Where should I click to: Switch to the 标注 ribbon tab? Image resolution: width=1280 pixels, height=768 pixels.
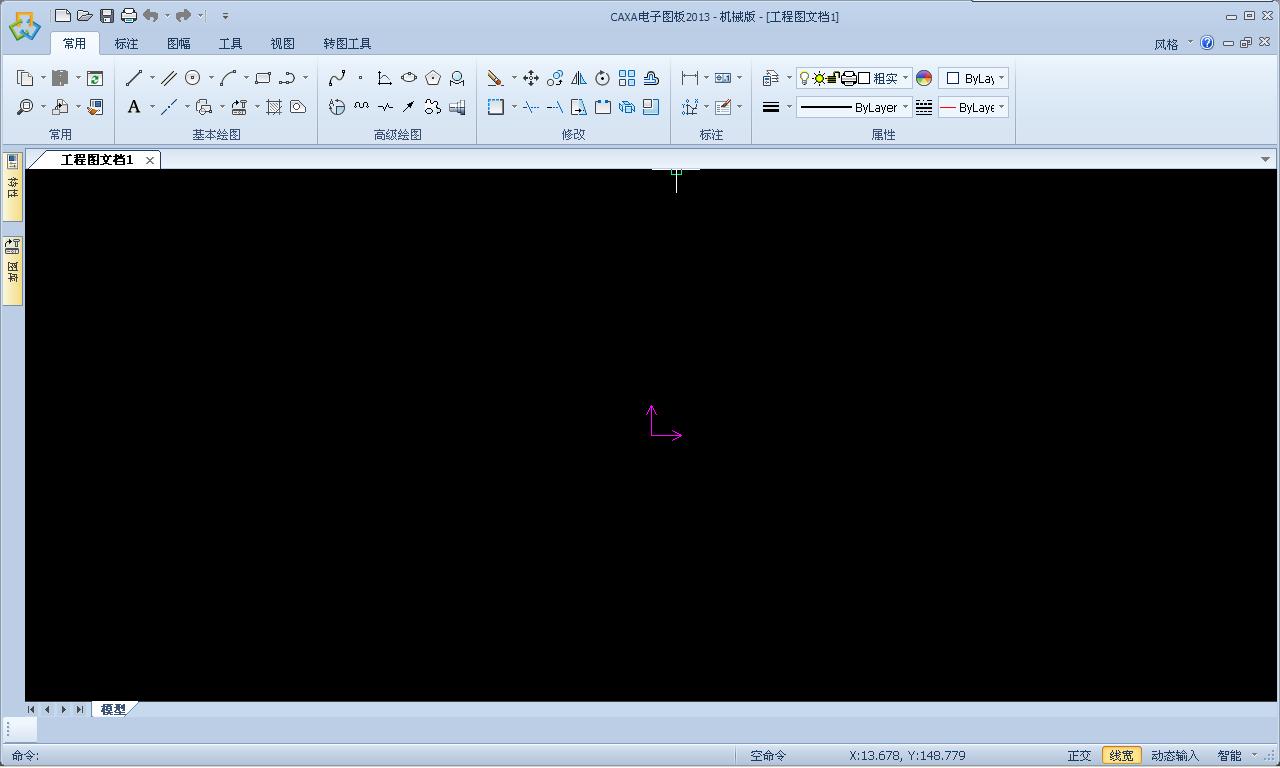pos(126,44)
